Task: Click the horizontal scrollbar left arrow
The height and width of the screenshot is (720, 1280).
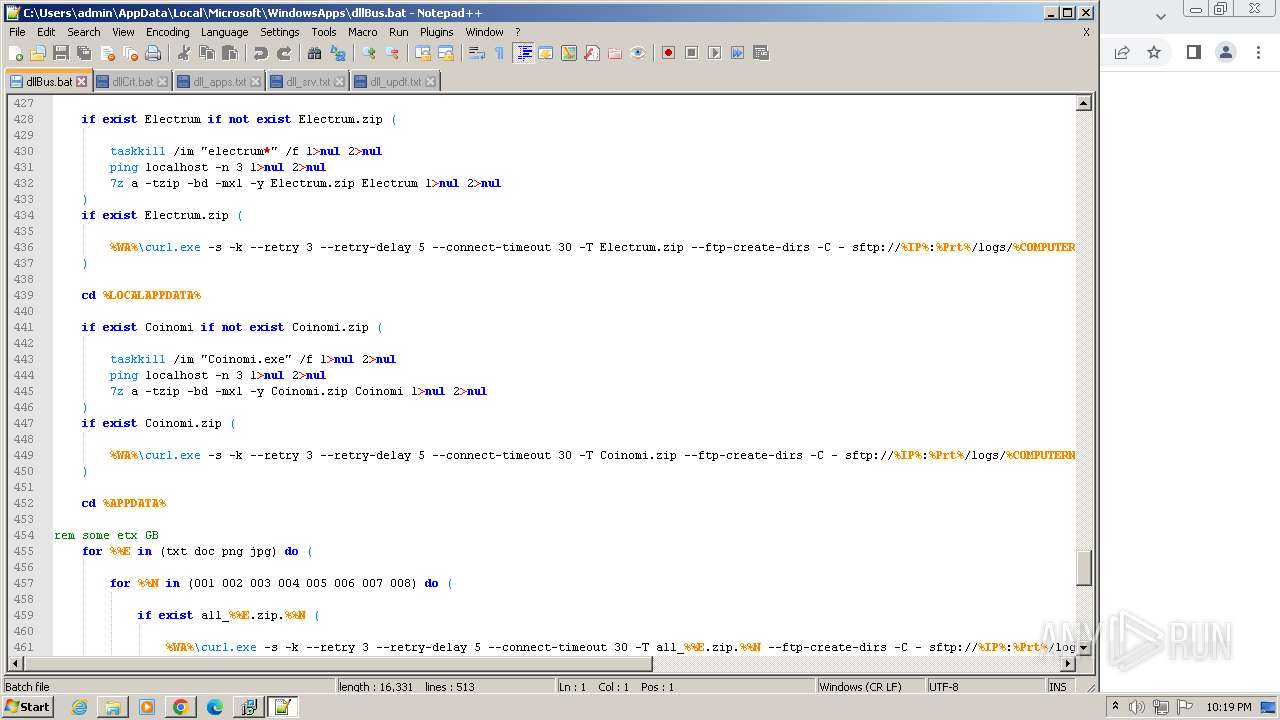Action: coord(16,663)
